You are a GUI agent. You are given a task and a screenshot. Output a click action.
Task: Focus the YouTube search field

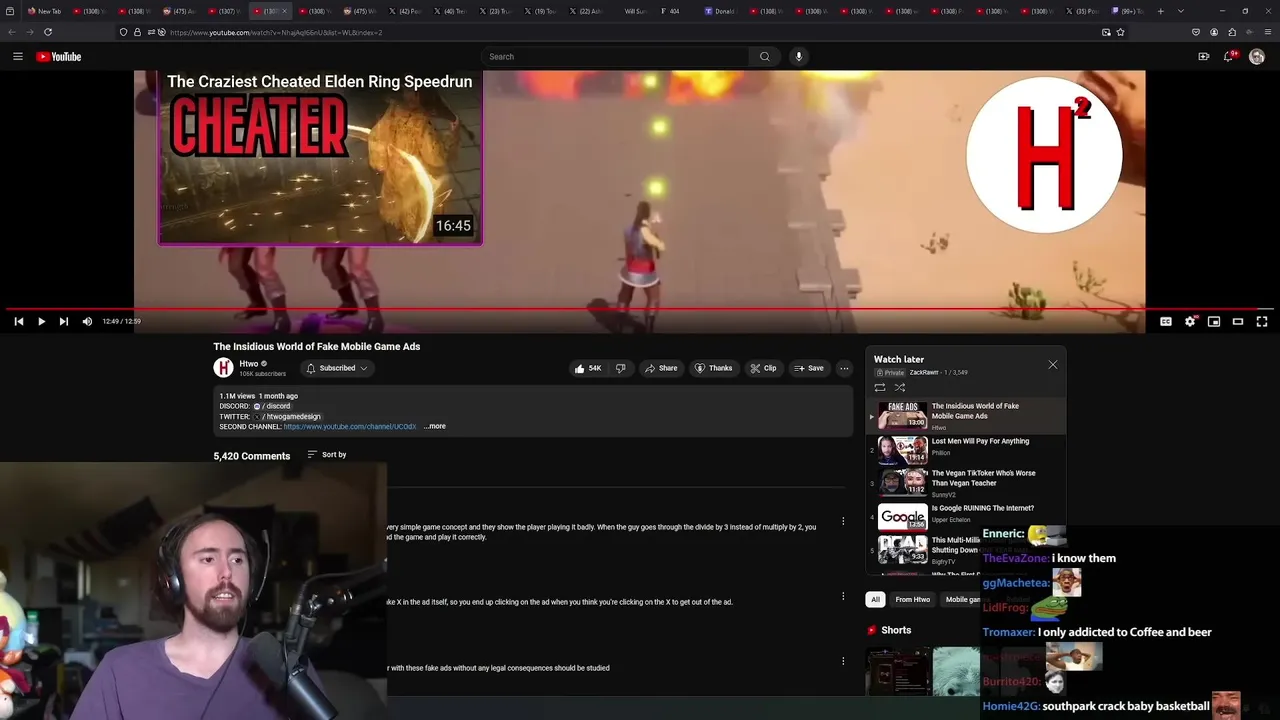[615, 57]
